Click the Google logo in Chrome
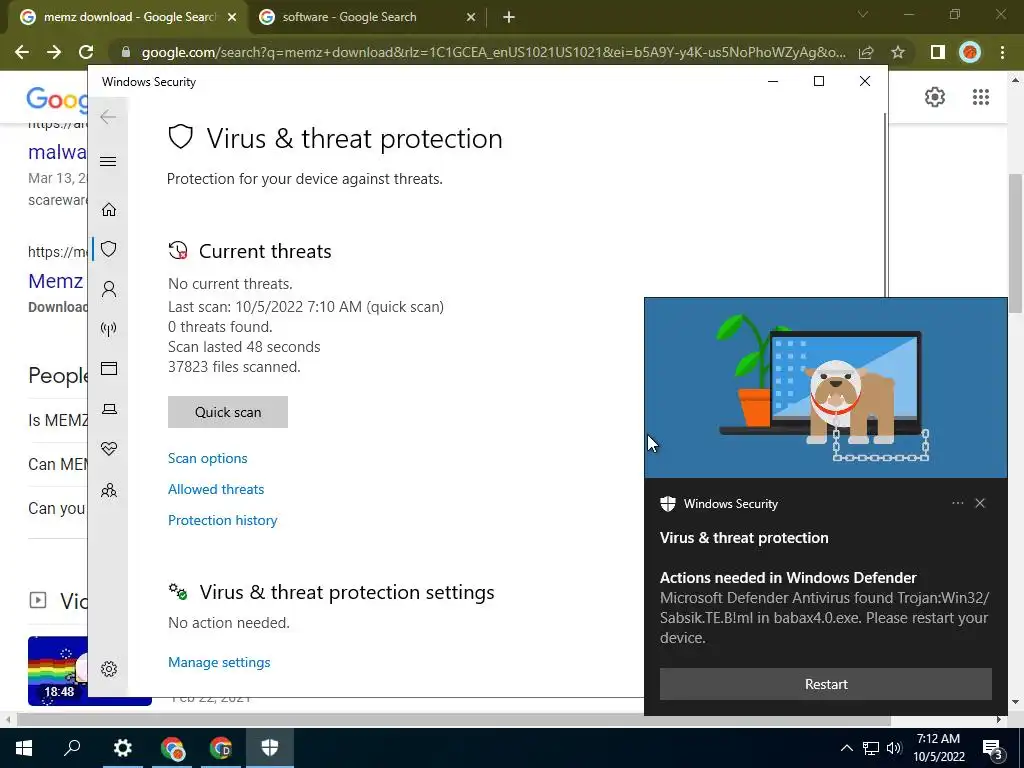Screen dimensions: 1024x768 (57, 99)
